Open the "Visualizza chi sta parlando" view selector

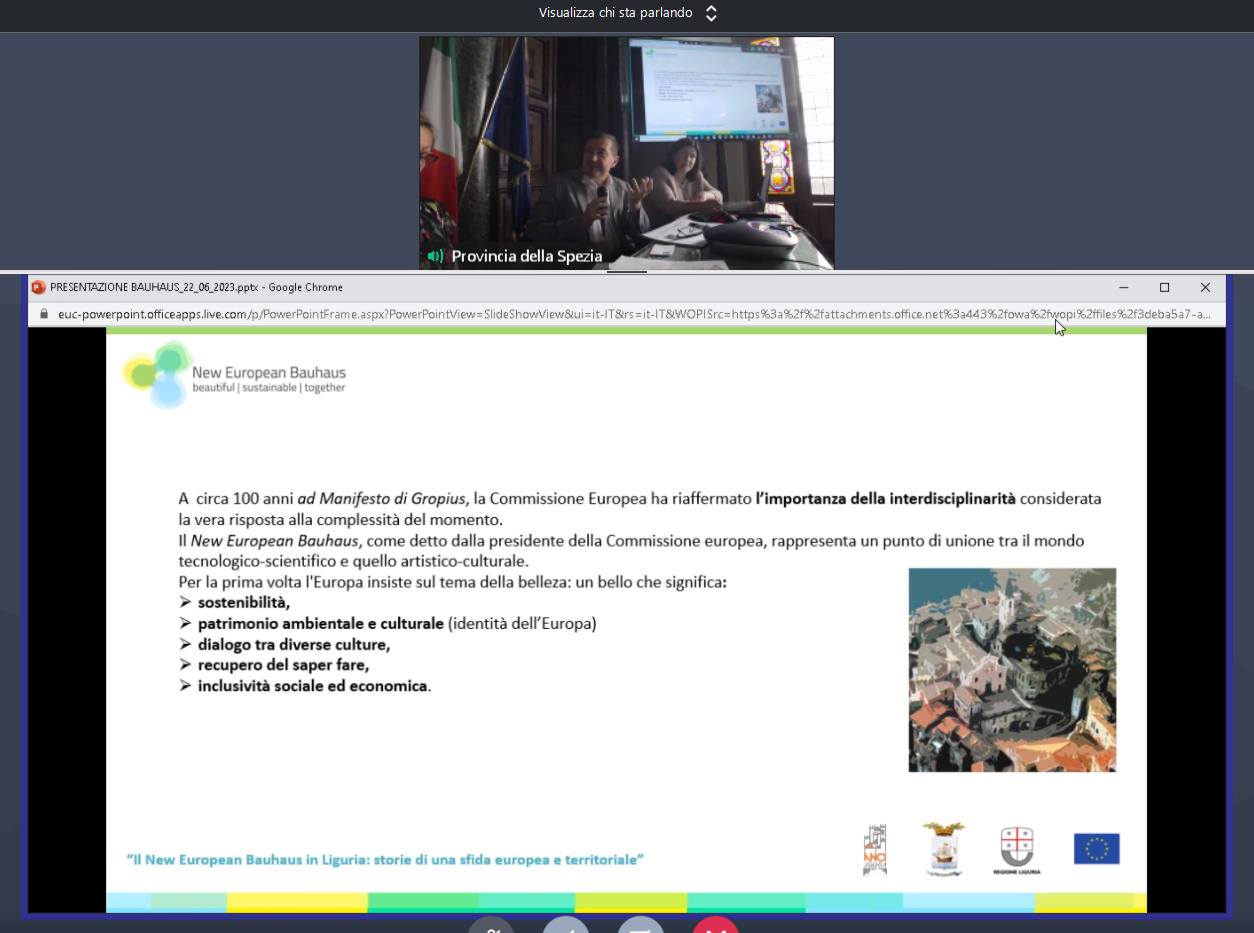tap(628, 13)
